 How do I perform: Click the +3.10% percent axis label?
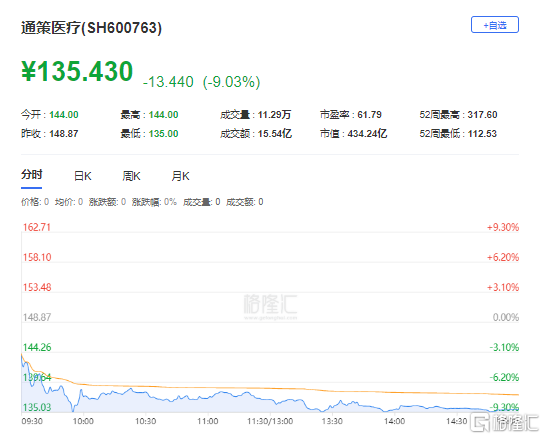click(503, 287)
